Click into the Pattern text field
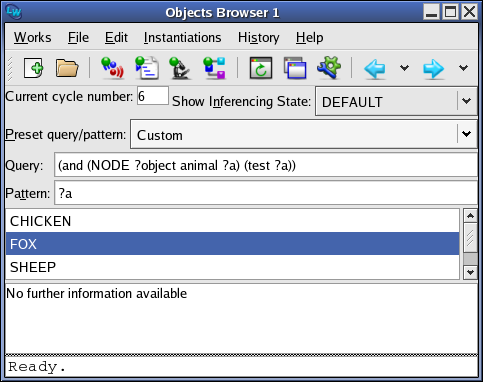Image resolution: width=483 pixels, height=382 pixels. tap(266, 193)
